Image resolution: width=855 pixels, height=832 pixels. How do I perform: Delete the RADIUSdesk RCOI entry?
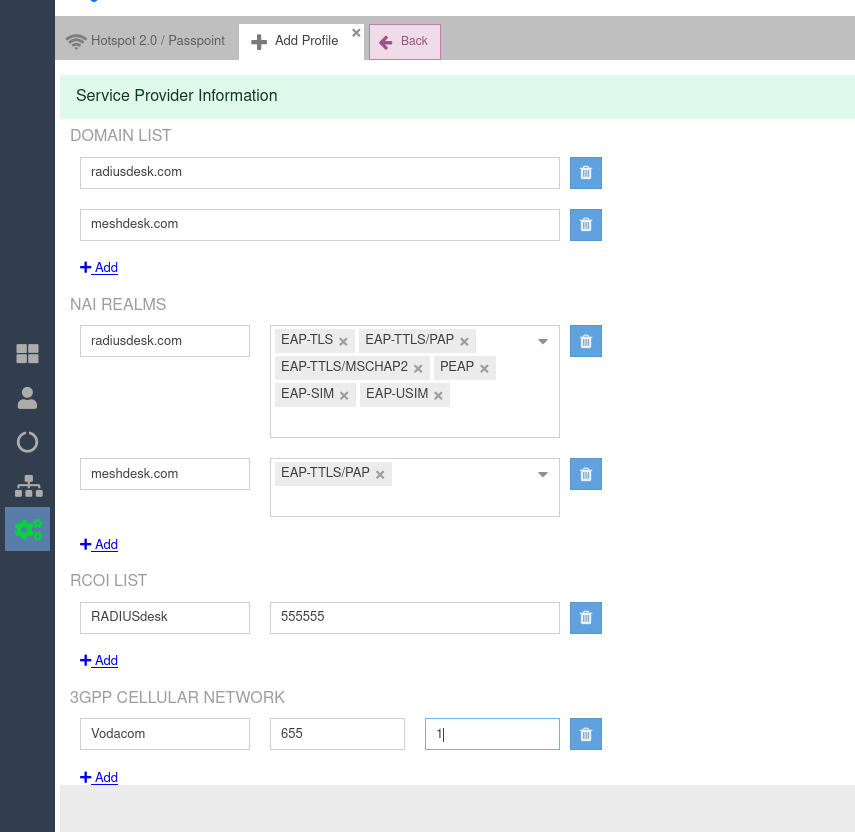pyautogui.click(x=586, y=618)
